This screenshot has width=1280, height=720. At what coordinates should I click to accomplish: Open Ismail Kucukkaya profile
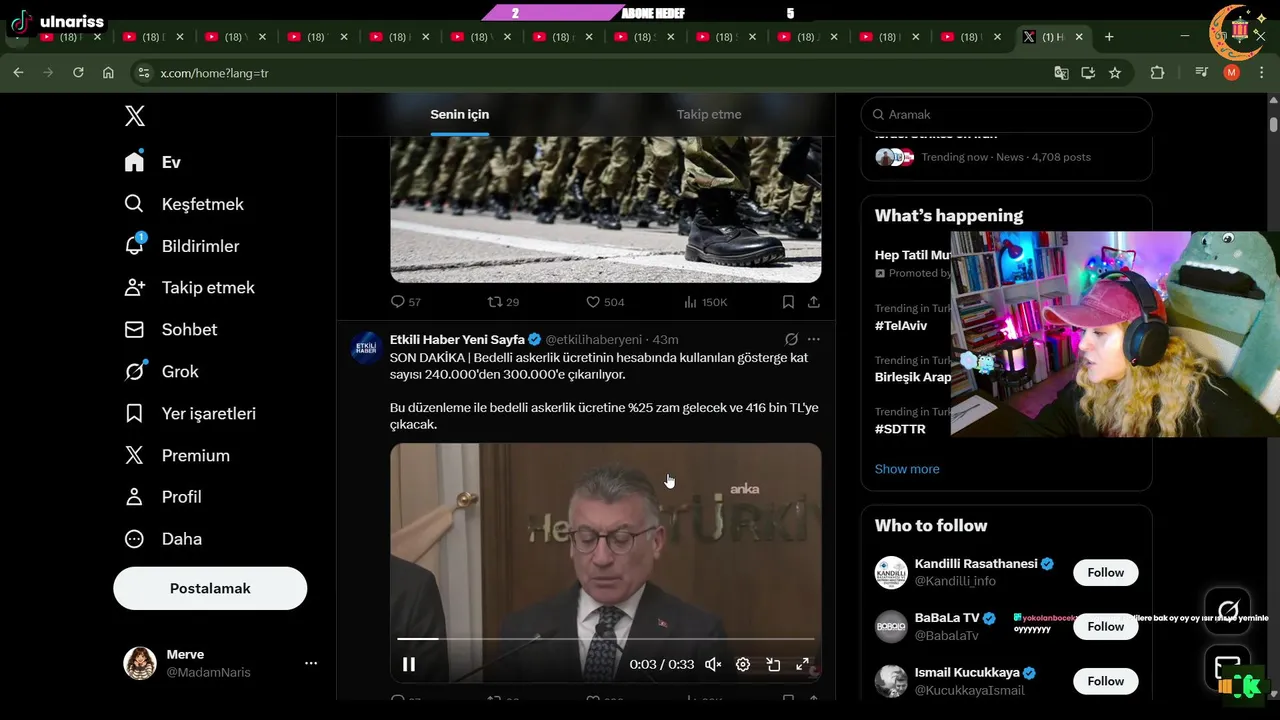[967, 673]
